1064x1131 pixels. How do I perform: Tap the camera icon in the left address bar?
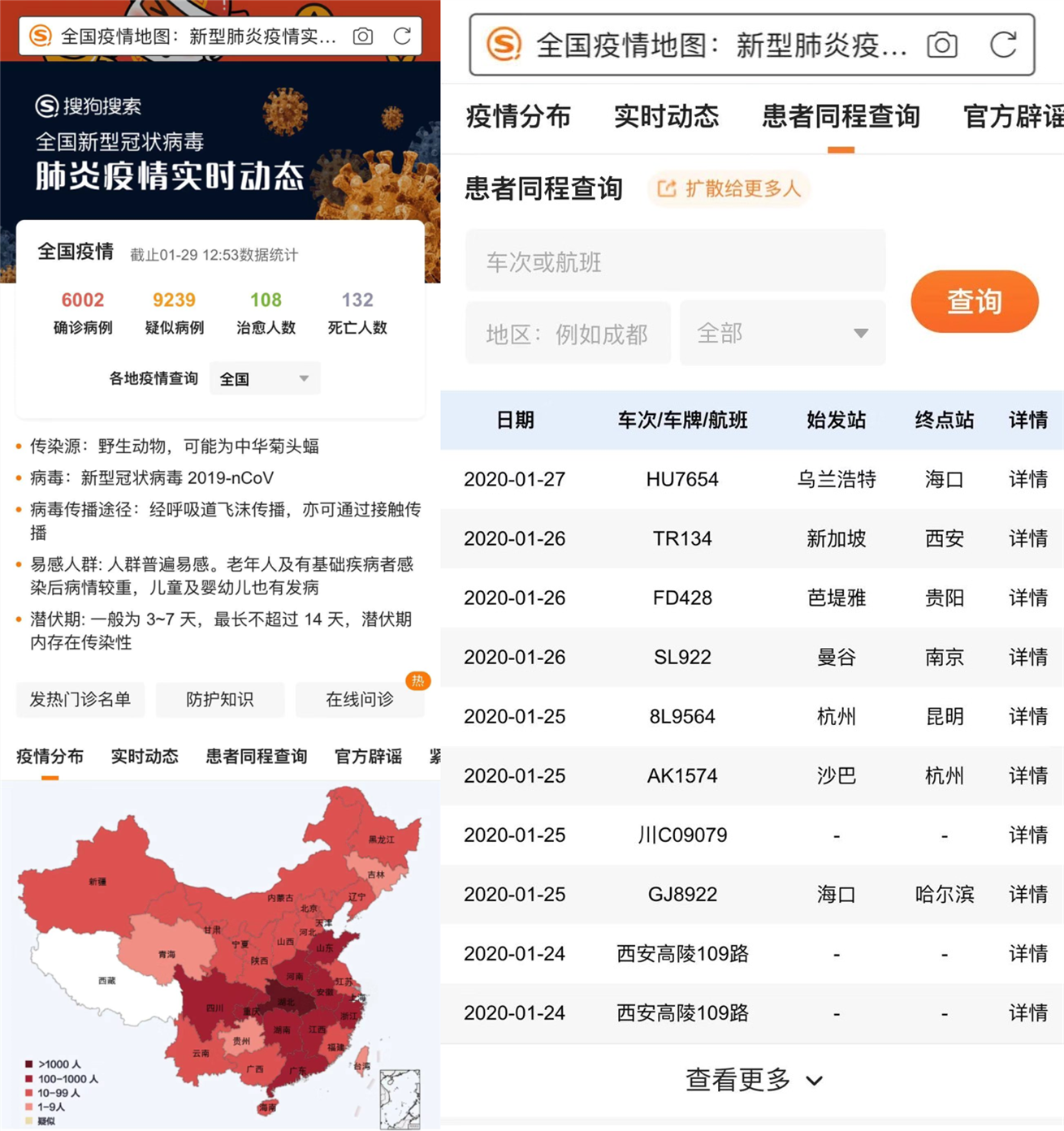point(363,37)
